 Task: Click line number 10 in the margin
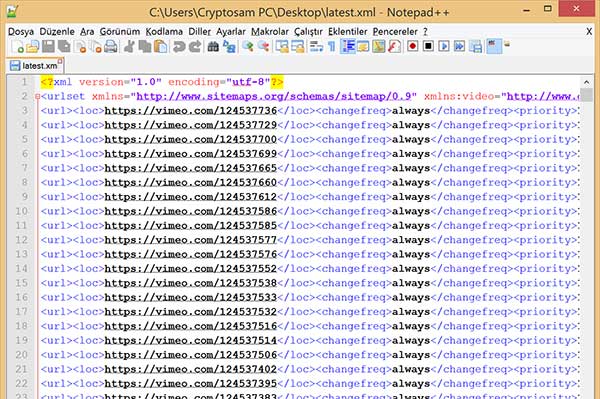(21, 211)
